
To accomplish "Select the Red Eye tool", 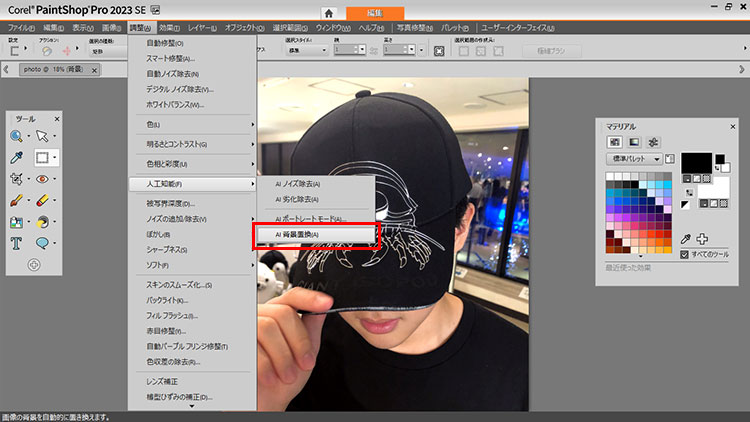I will pyautogui.click(x=43, y=179).
